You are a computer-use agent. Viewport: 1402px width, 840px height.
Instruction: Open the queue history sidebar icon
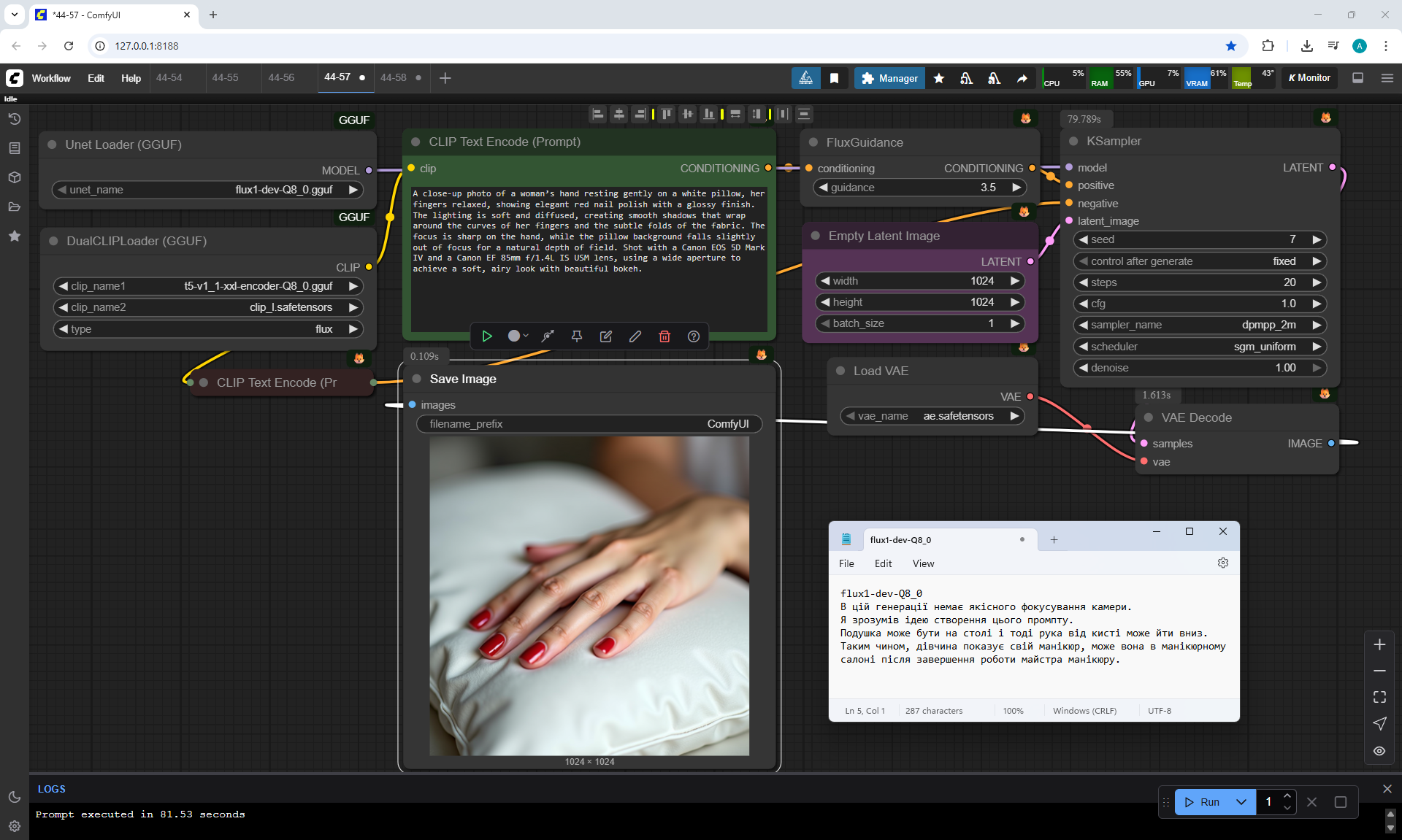(x=14, y=119)
